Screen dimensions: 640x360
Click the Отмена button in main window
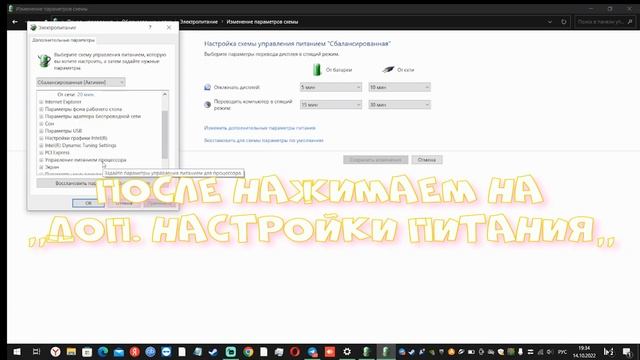(x=427, y=160)
